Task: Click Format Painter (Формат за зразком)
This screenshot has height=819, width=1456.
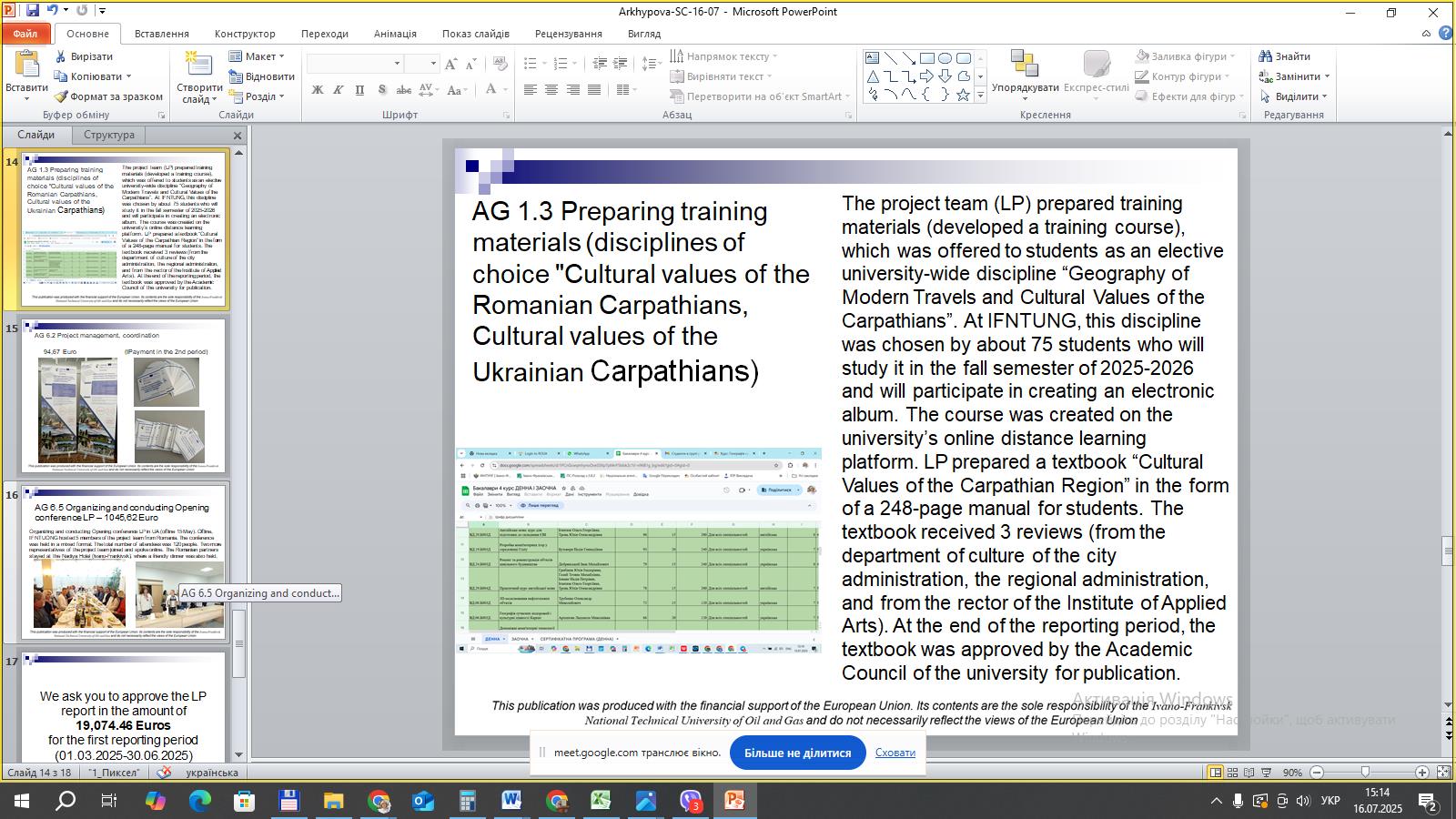Action: [x=108, y=96]
